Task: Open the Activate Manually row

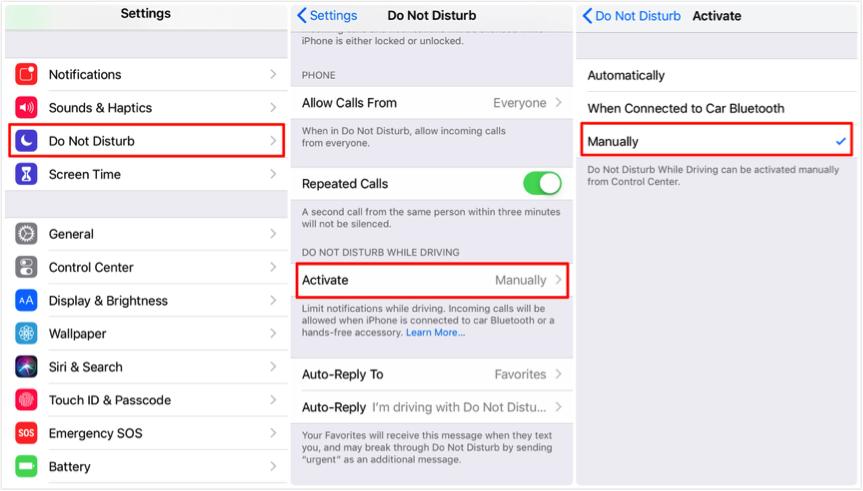Action: tap(431, 280)
